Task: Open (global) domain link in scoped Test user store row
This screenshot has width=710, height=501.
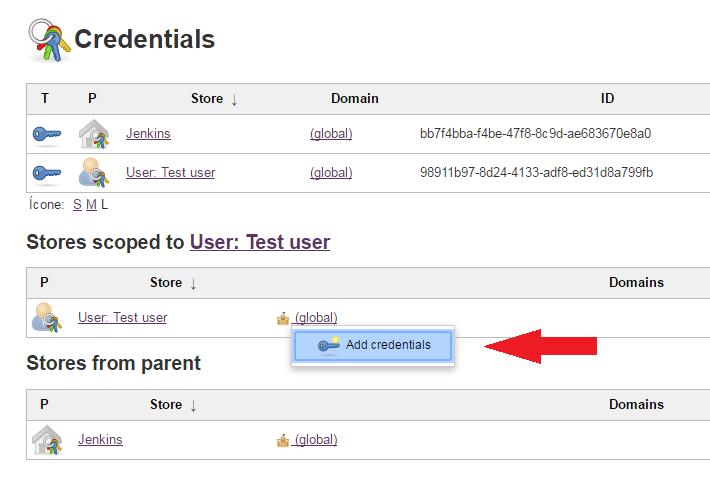Action: 316,318
